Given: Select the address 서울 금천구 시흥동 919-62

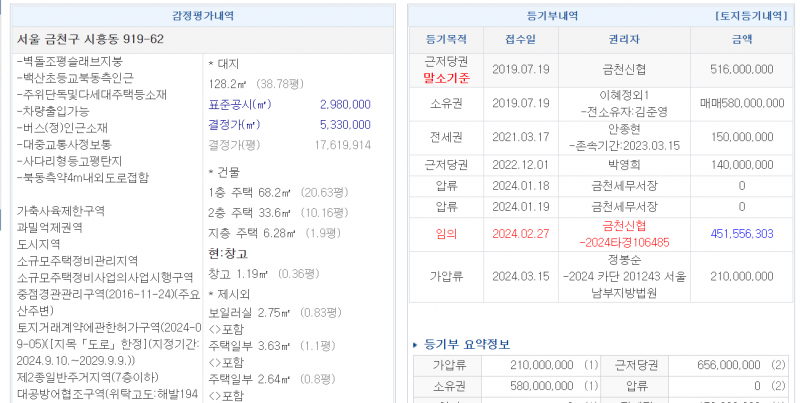Looking at the screenshot, I should pyautogui.click(x=91, y=39).
